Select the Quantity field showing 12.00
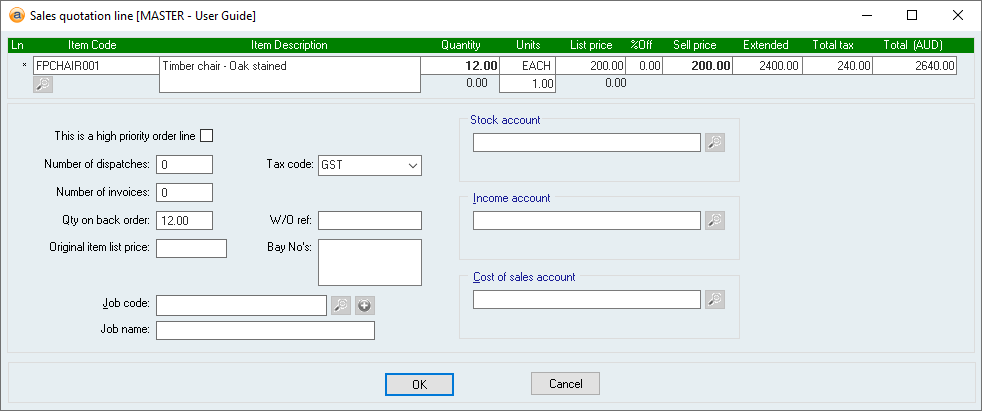The height and width of the screenshot is (411, 982). coord(460,66)
